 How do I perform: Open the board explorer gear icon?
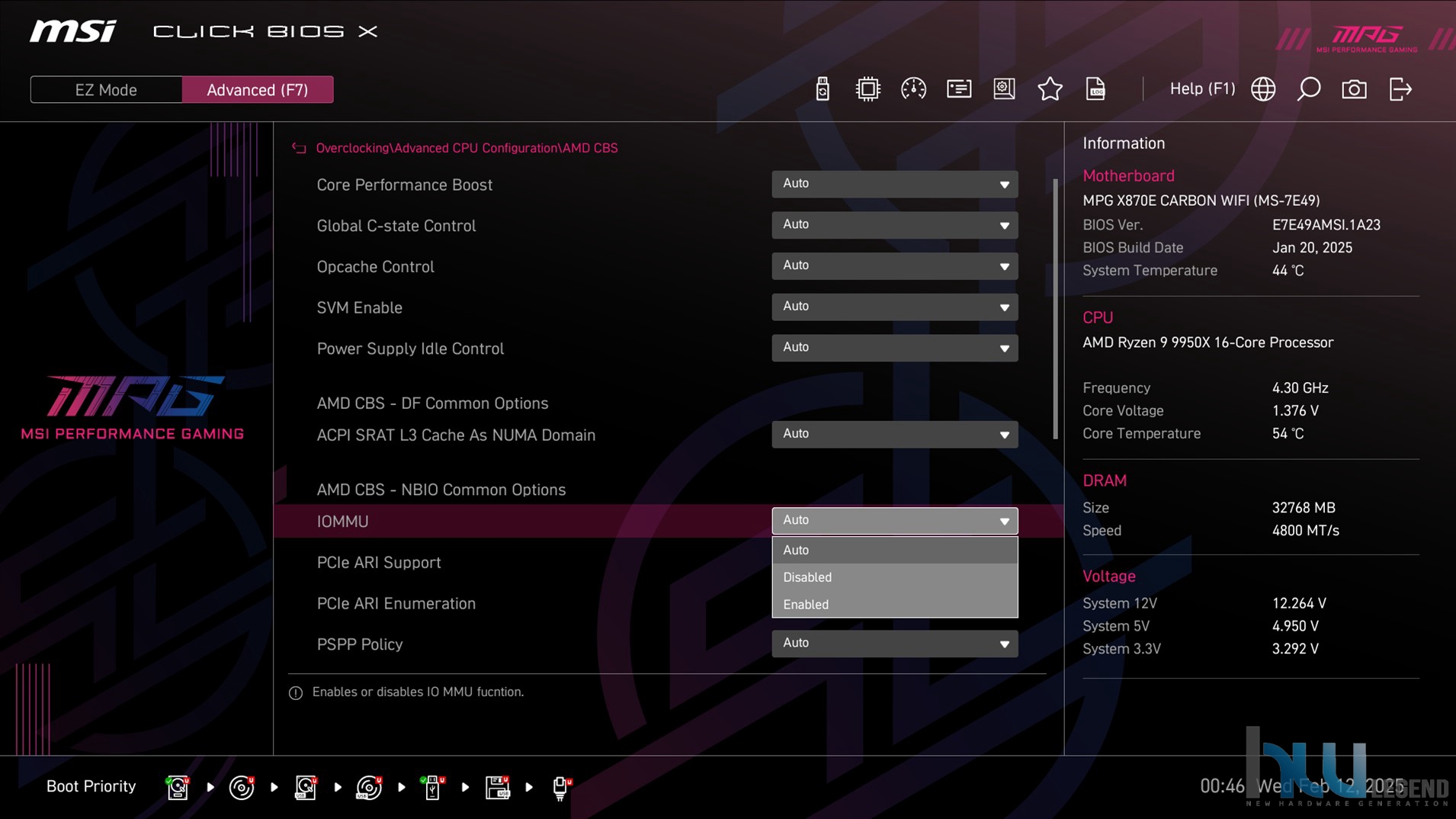pos(1004,89)
